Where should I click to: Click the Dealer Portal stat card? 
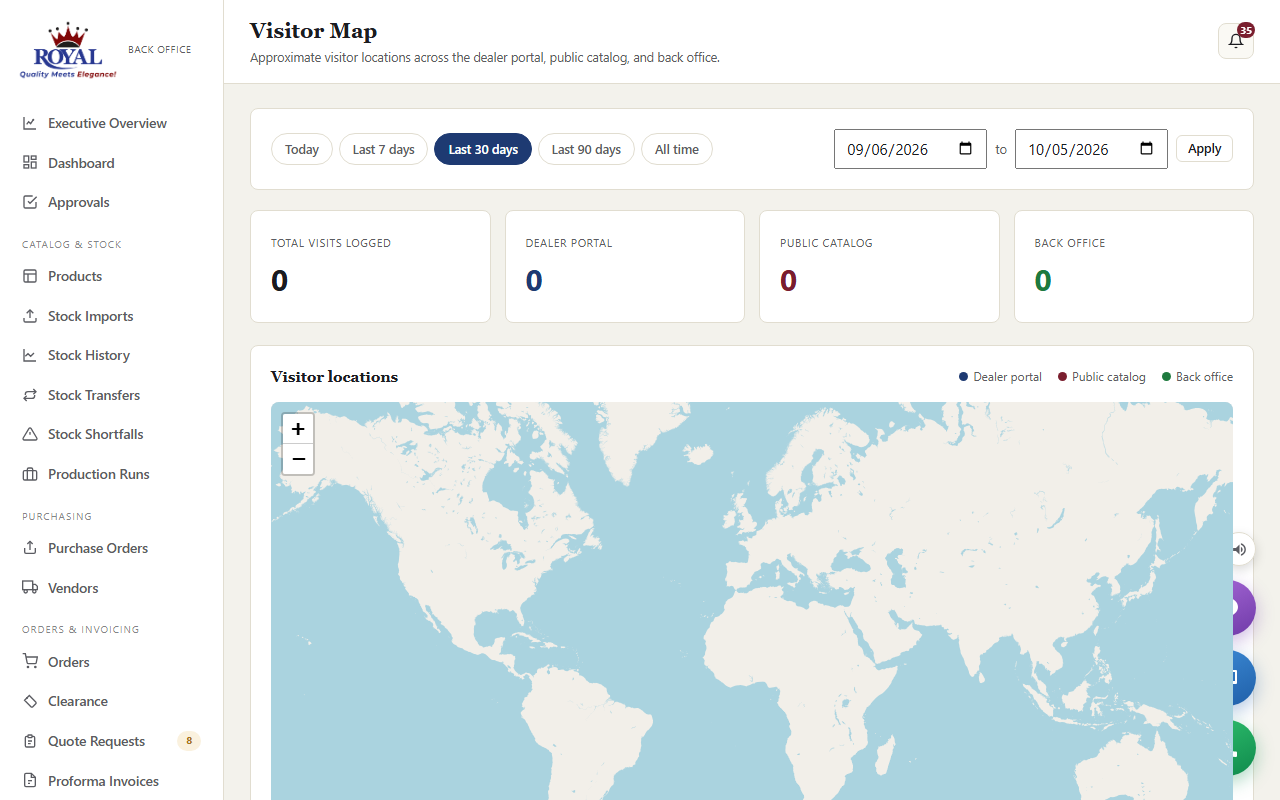(x=625, y=266)
